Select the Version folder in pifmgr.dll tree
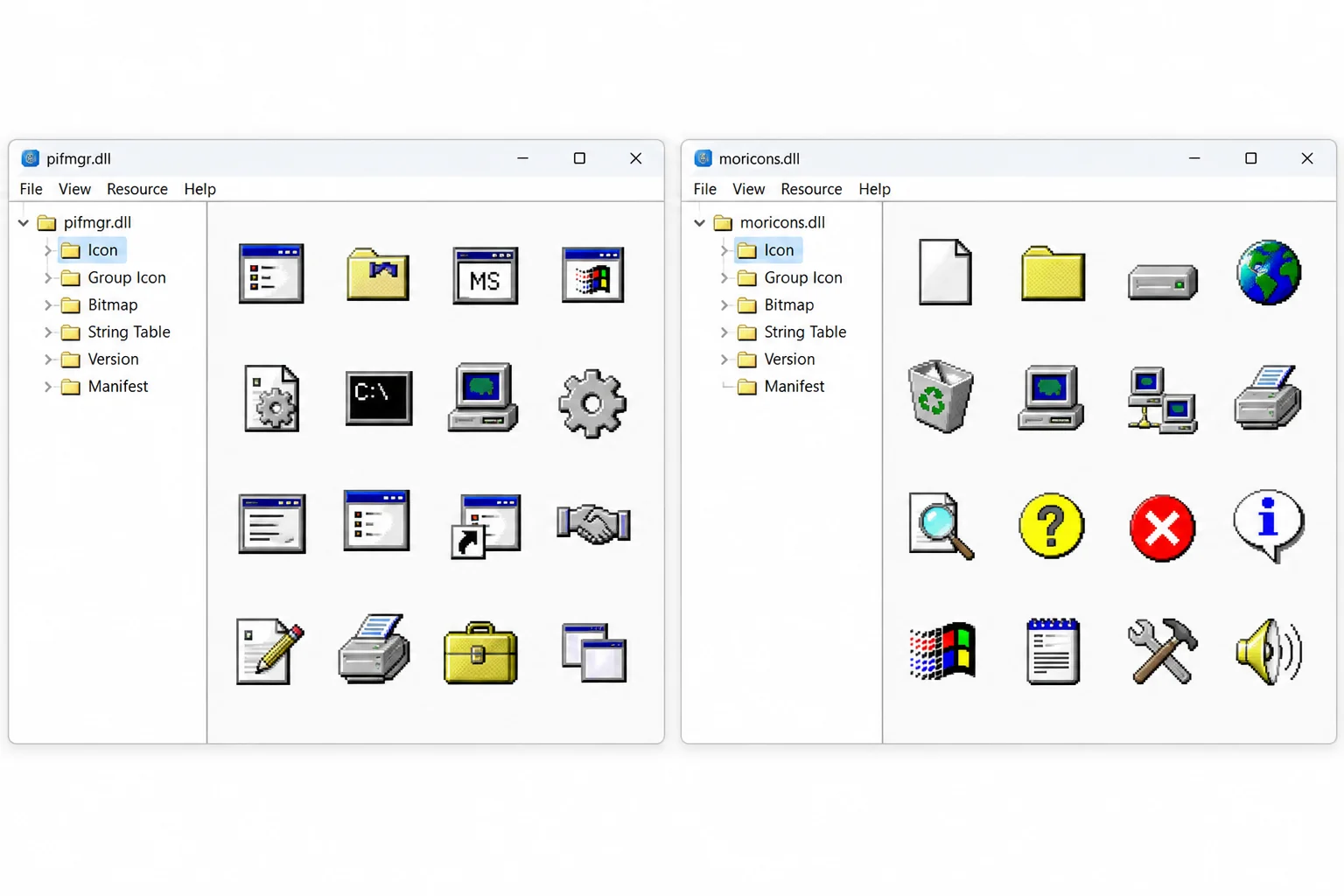 tap(100, 359)
